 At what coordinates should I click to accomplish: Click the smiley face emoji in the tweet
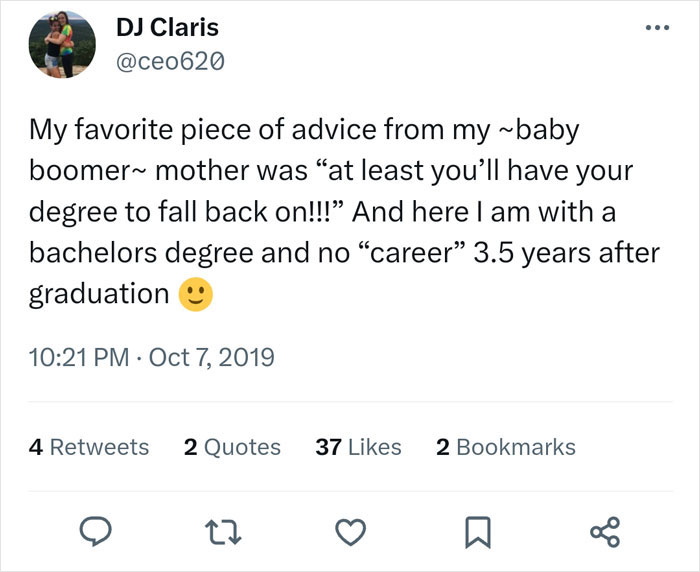pos(195,294)
